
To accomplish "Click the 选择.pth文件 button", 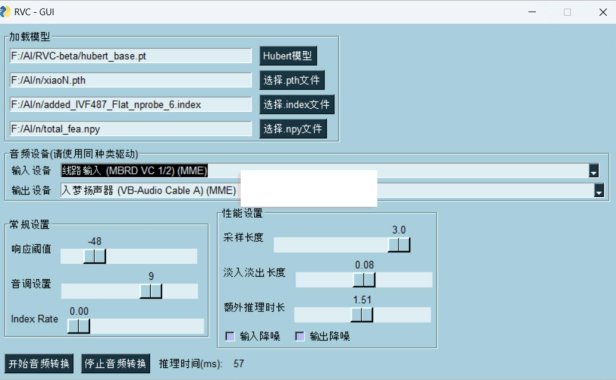I will click(x=292, y=80).
